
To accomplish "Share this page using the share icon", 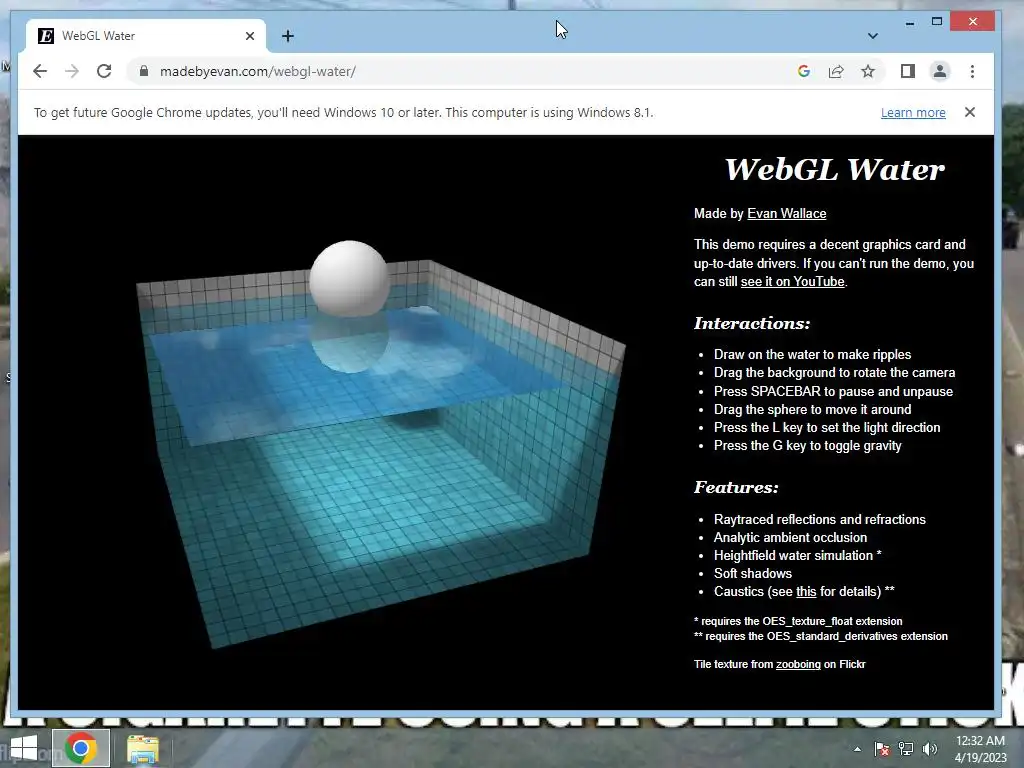I will pos(836,71).
